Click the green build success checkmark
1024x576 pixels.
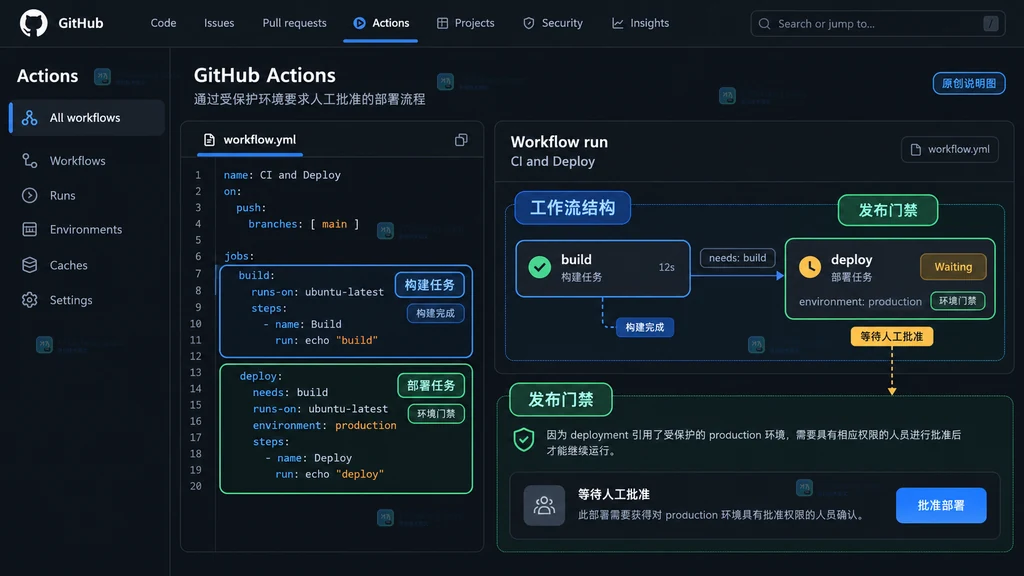click(x=539, y=267)
